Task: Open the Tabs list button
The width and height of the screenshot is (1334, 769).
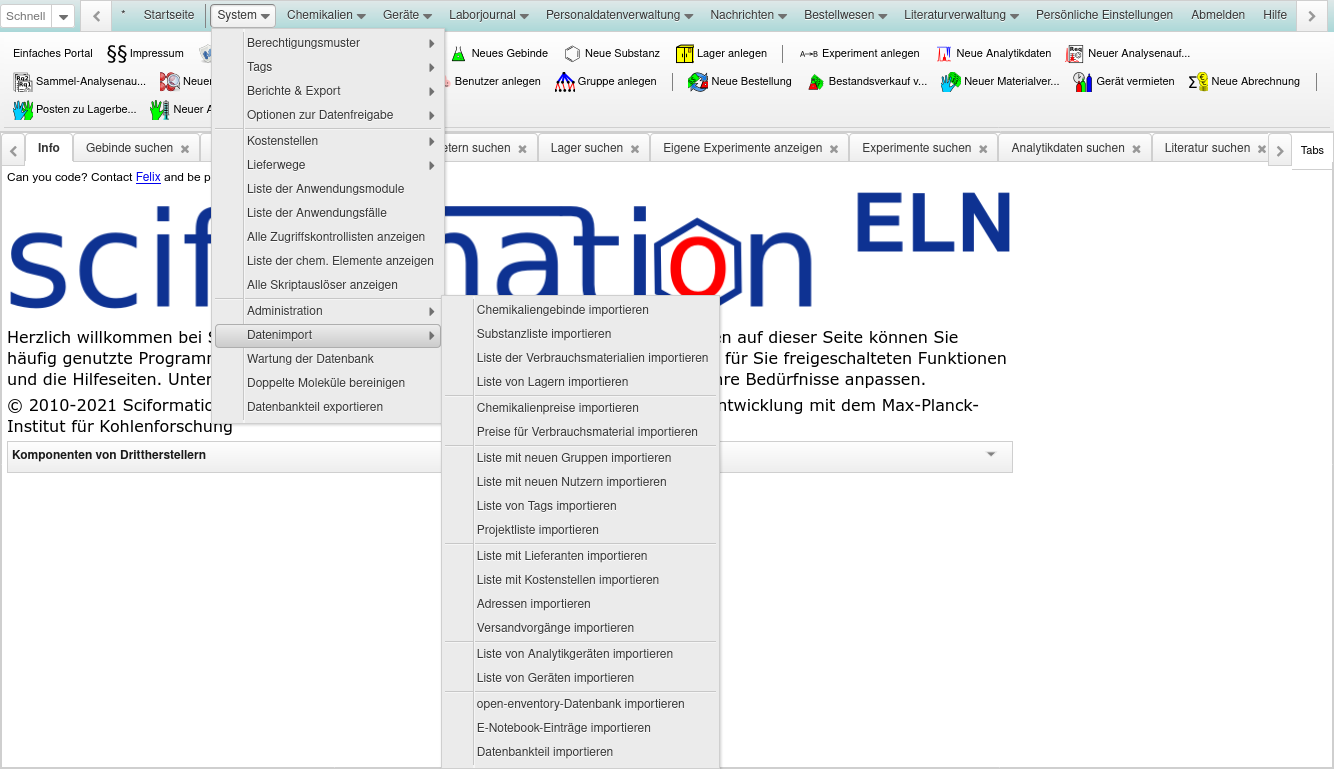Action: 1312,150
